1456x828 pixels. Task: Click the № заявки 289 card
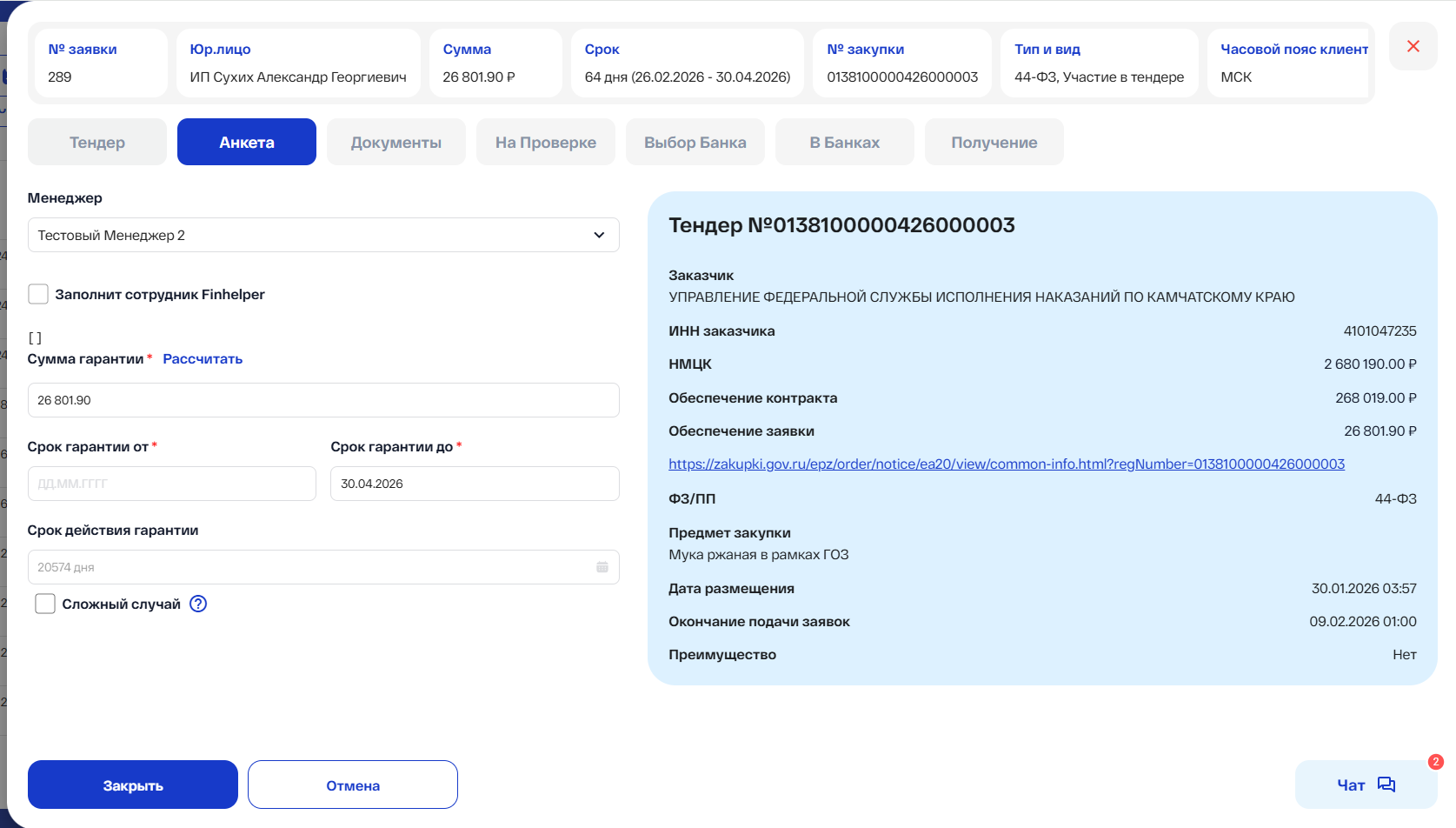coord(101,63)
